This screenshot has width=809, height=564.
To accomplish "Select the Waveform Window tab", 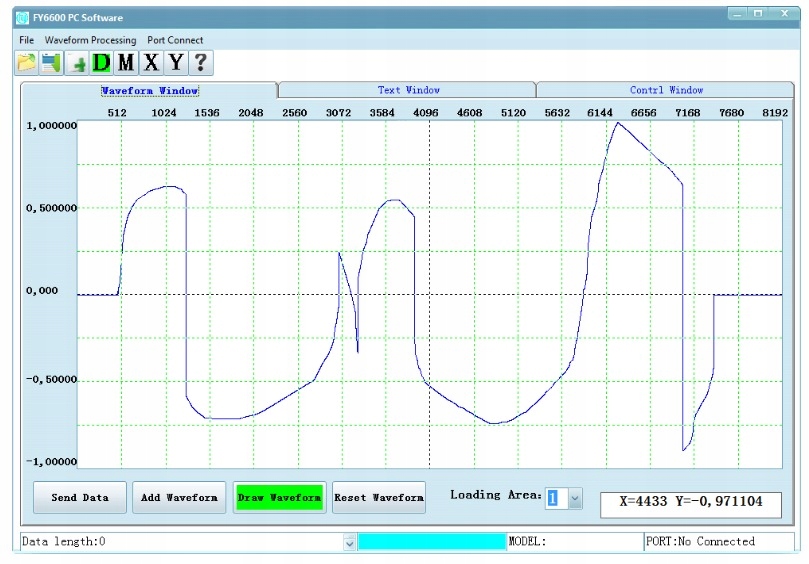I will [149, 91].
